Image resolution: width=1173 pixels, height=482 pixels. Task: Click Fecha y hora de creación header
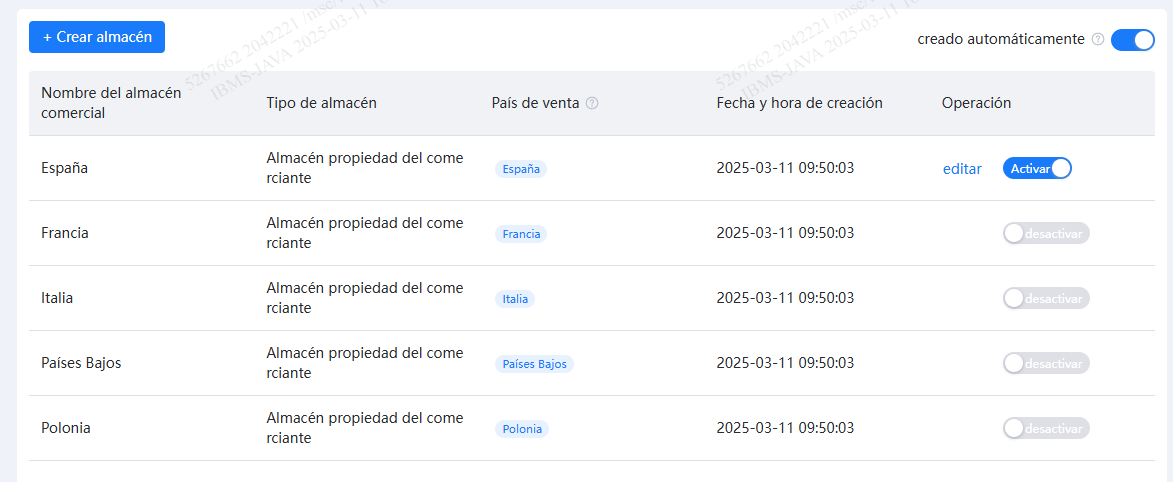coord(799,103)
